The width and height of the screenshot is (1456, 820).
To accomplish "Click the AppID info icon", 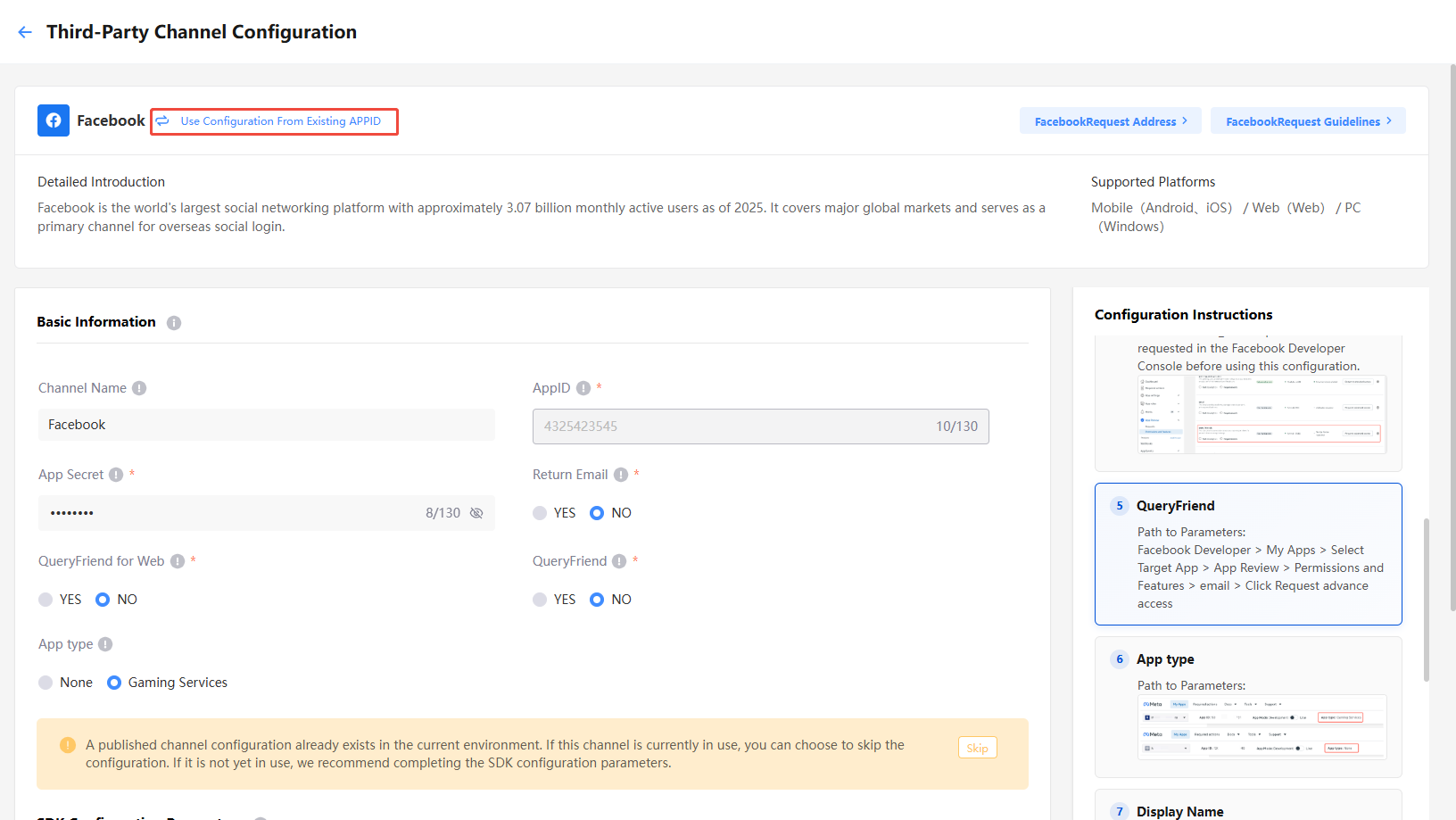I will point(583,388).
